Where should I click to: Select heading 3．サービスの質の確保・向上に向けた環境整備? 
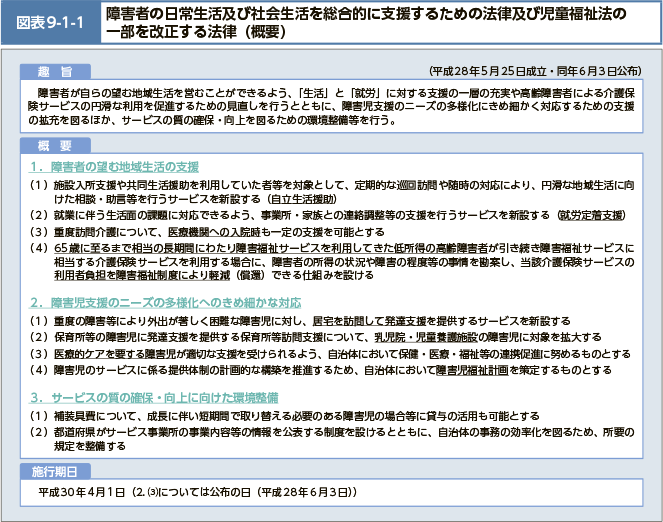click(157, 396)
